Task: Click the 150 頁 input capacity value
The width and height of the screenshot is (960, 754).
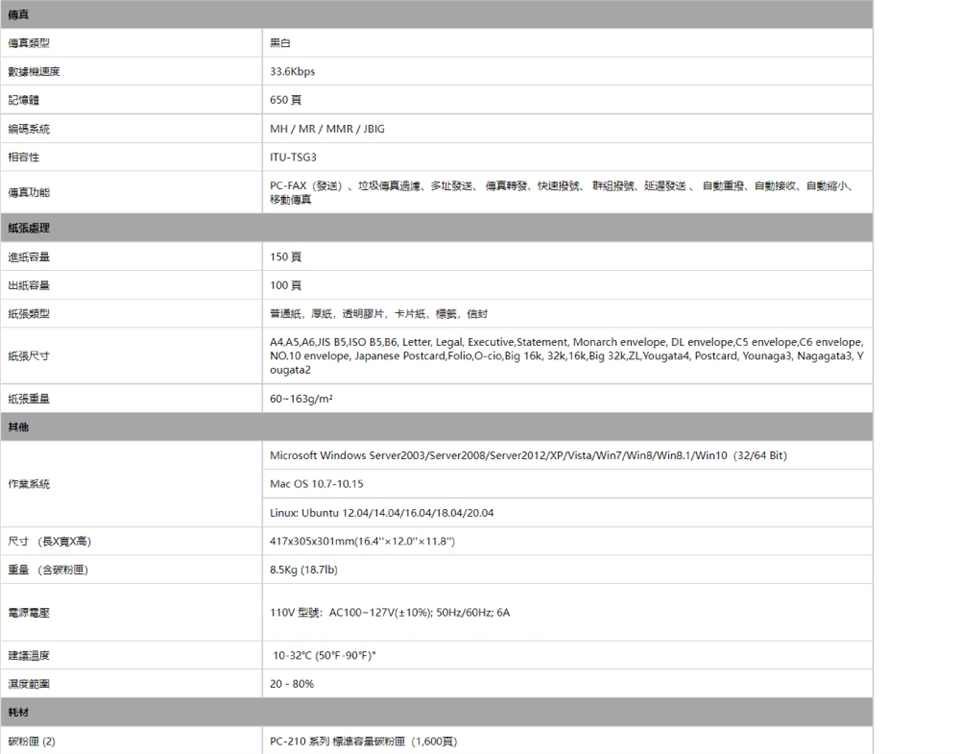Action: pos(287,257)
